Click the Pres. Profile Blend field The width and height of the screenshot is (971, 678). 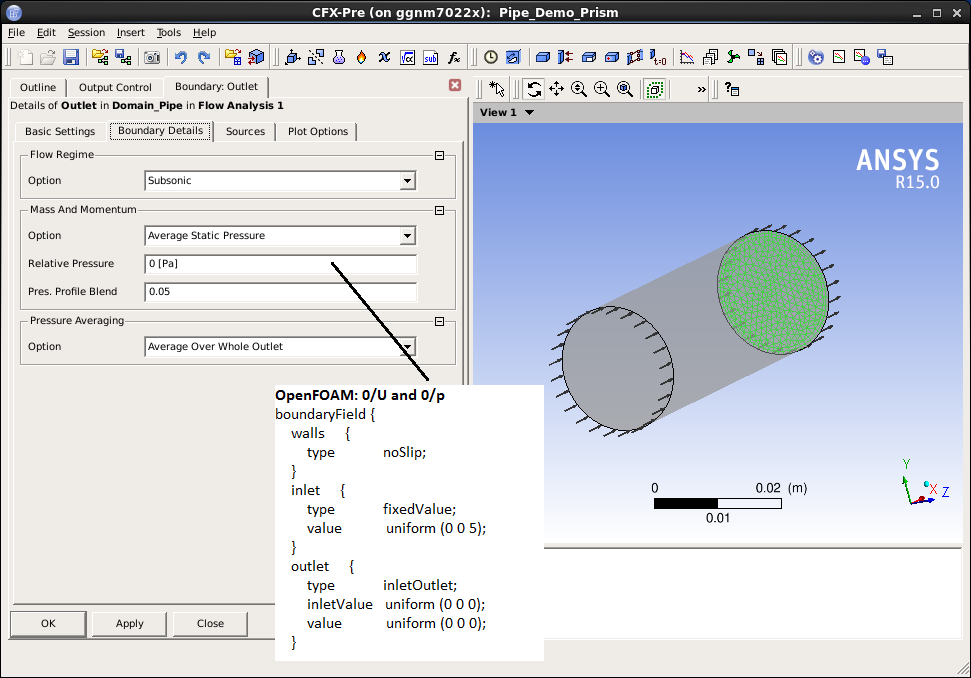[x=281, y=292]
